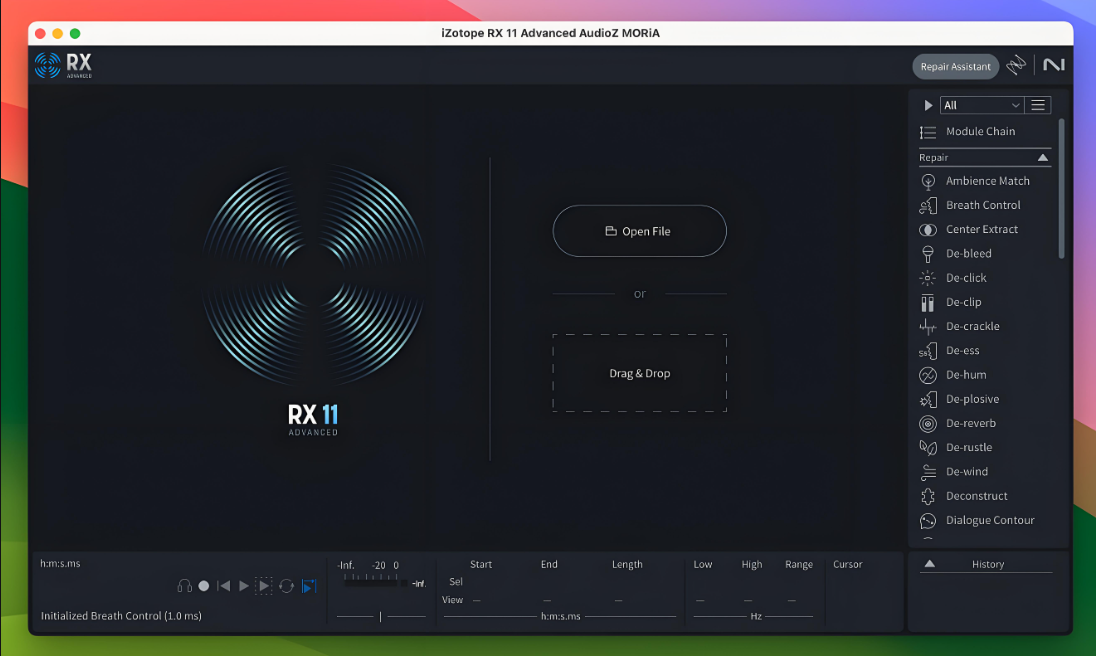This screenshot has width=1096, height=656.
Task: Select the De-wind module icon
Action: (x=928, y=472)
